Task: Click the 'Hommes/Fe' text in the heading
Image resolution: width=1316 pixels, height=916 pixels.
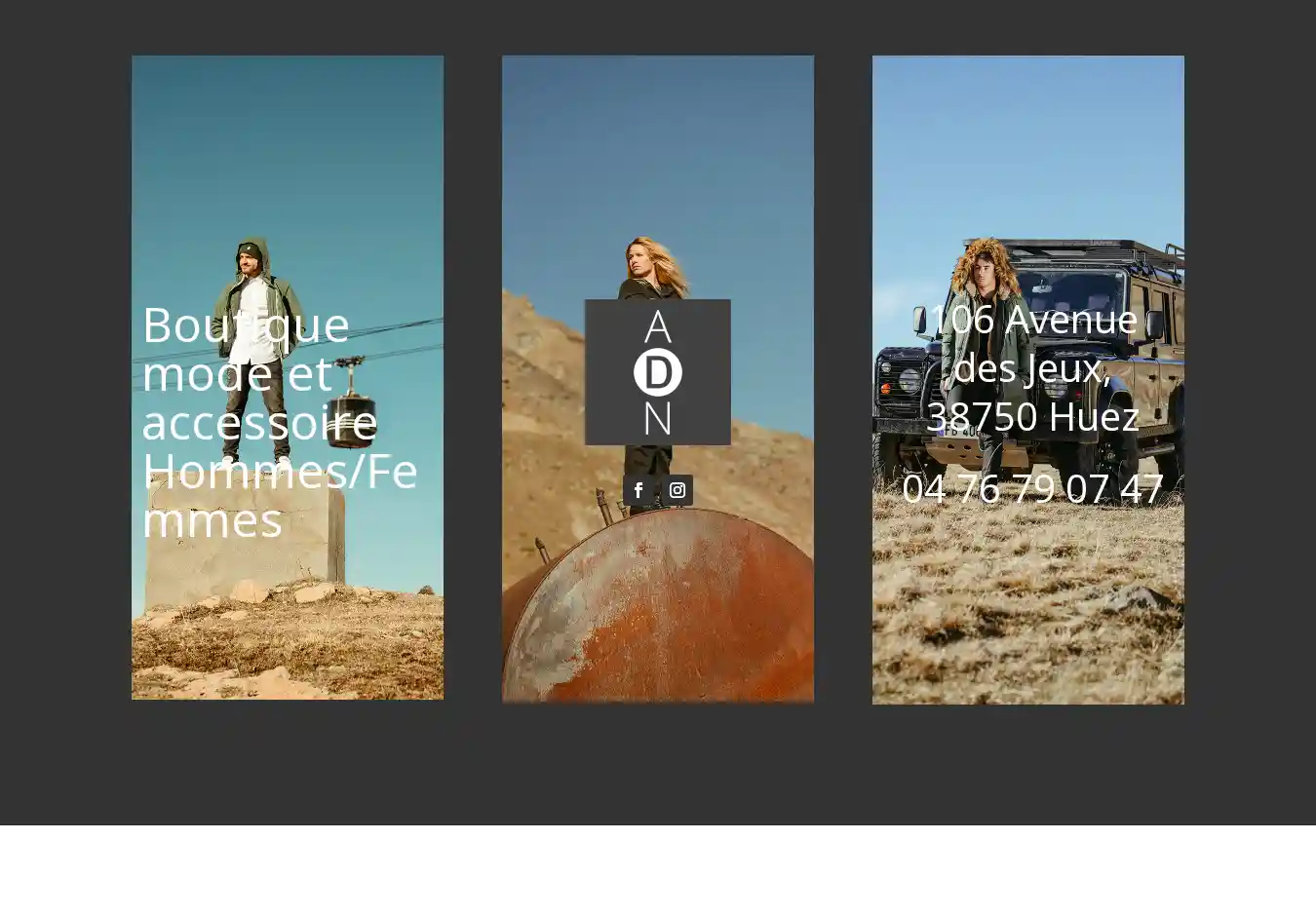Action: coord(280,472)
